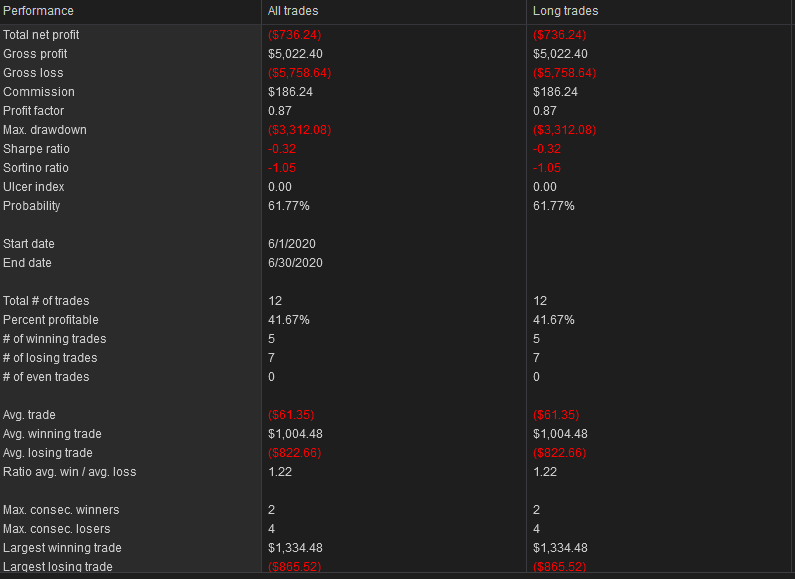Select the Ulcer index row label
Image resolution: width=795 pixels, height=579 pixels.
33,187
